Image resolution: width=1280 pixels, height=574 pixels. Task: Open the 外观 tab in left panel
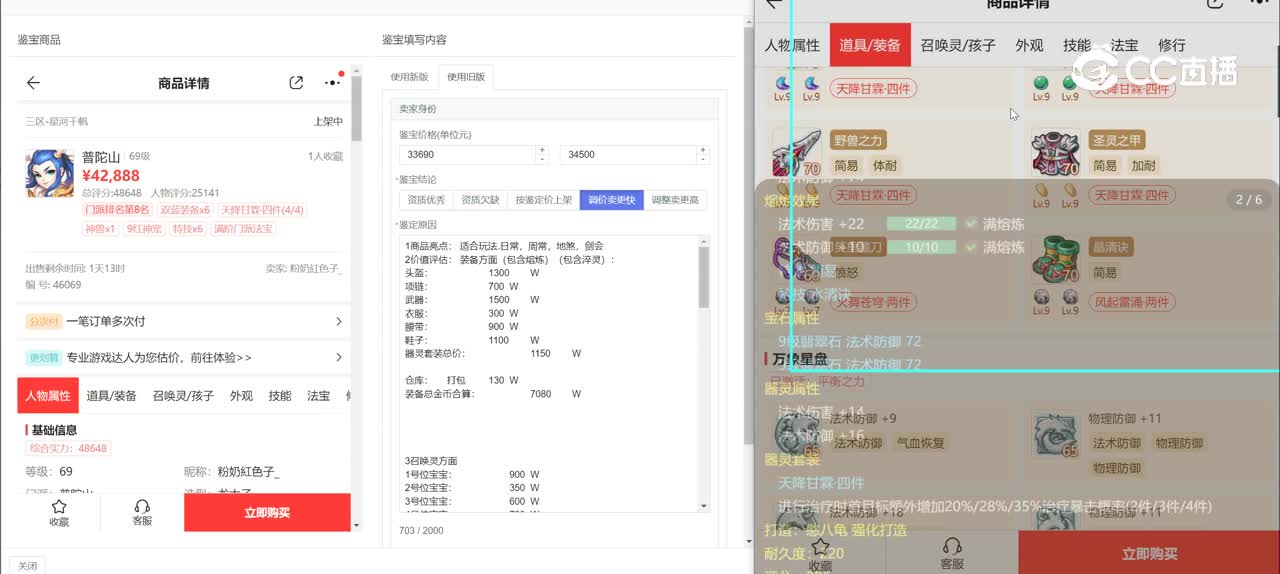pyautogui.click(x=241, y=396)
